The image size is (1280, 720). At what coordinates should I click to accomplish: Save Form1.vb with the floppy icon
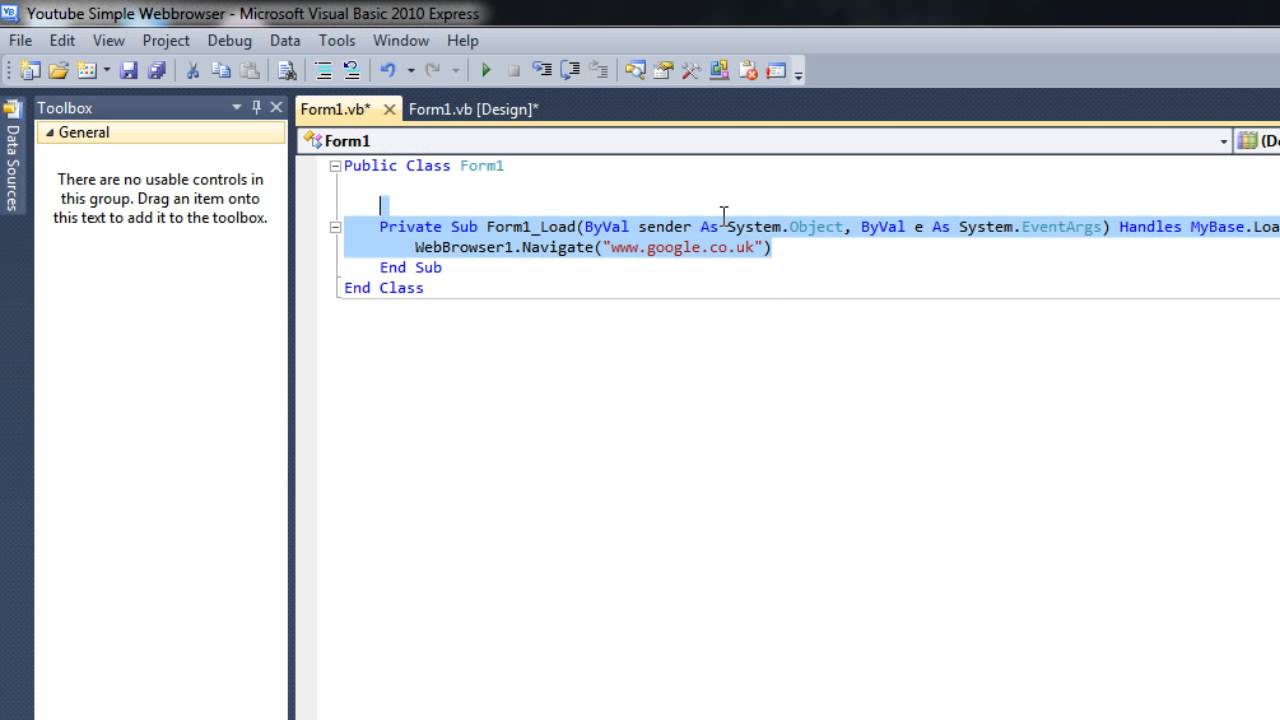128,70
